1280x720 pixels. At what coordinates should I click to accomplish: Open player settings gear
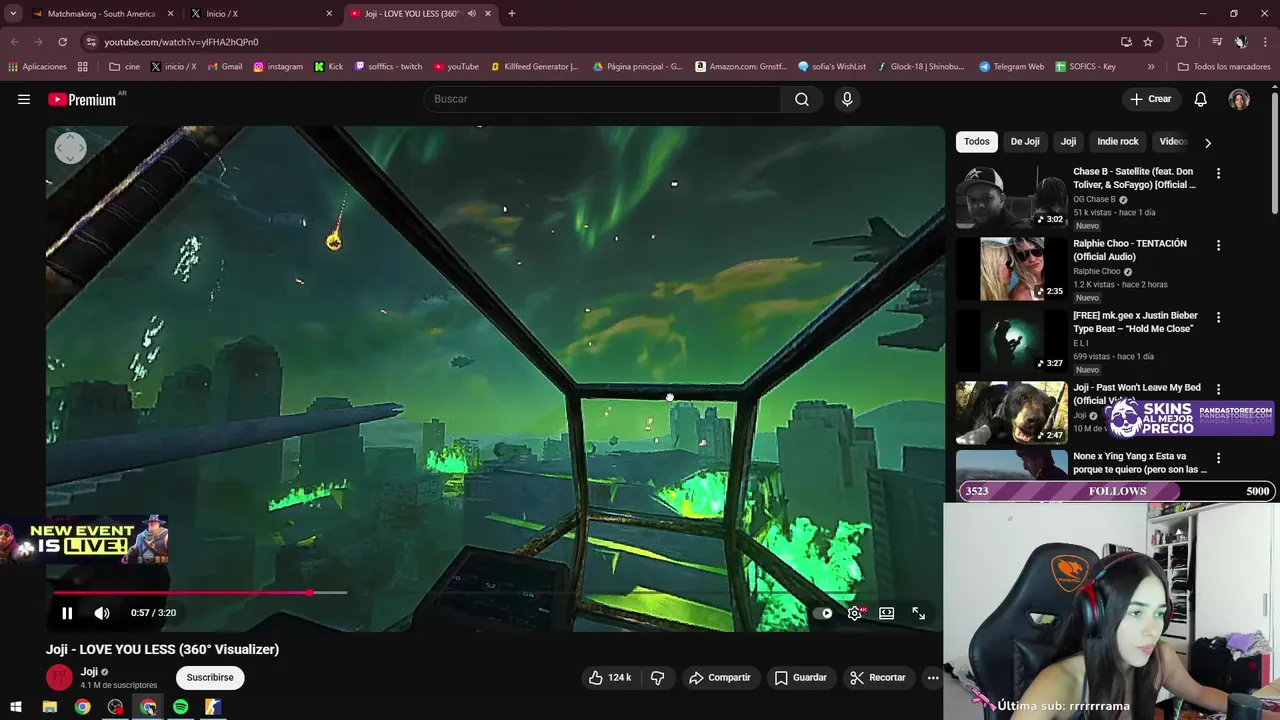point(855,613)
